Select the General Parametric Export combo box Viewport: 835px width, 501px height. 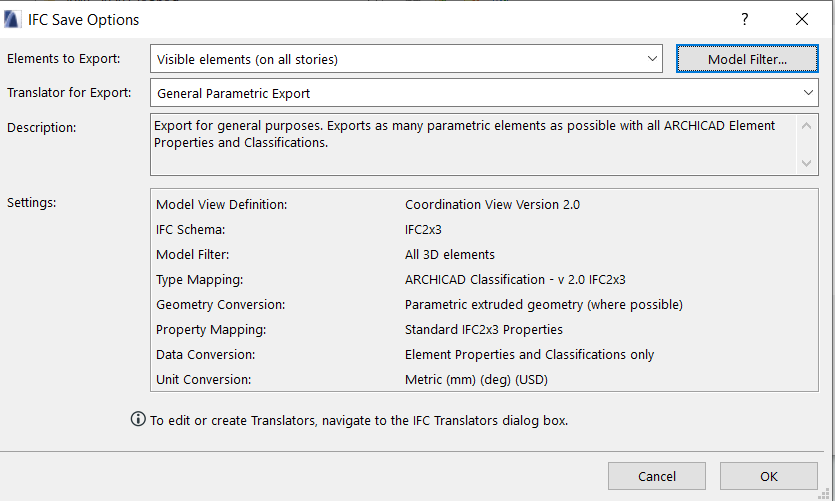click(x=484, y=93)
